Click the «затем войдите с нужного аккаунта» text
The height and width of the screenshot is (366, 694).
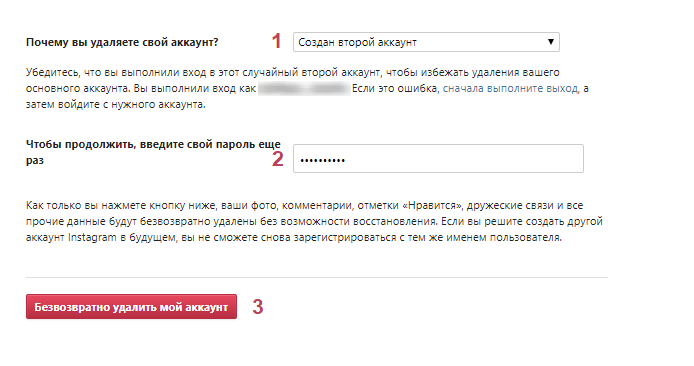pyautogui.click(x=116, y=104)
